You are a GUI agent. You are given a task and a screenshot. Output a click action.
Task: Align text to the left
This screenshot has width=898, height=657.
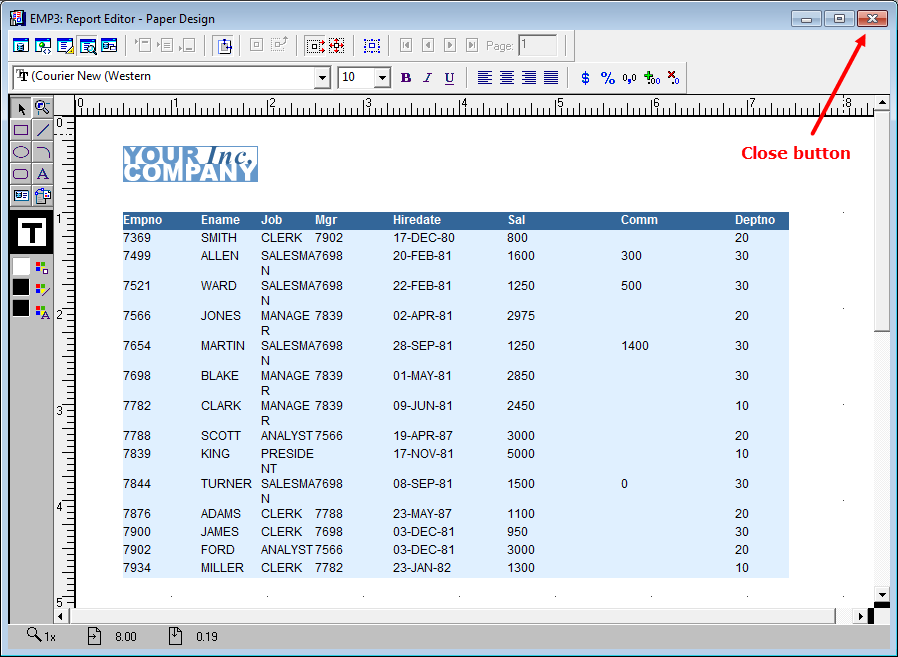coord(485,77)
